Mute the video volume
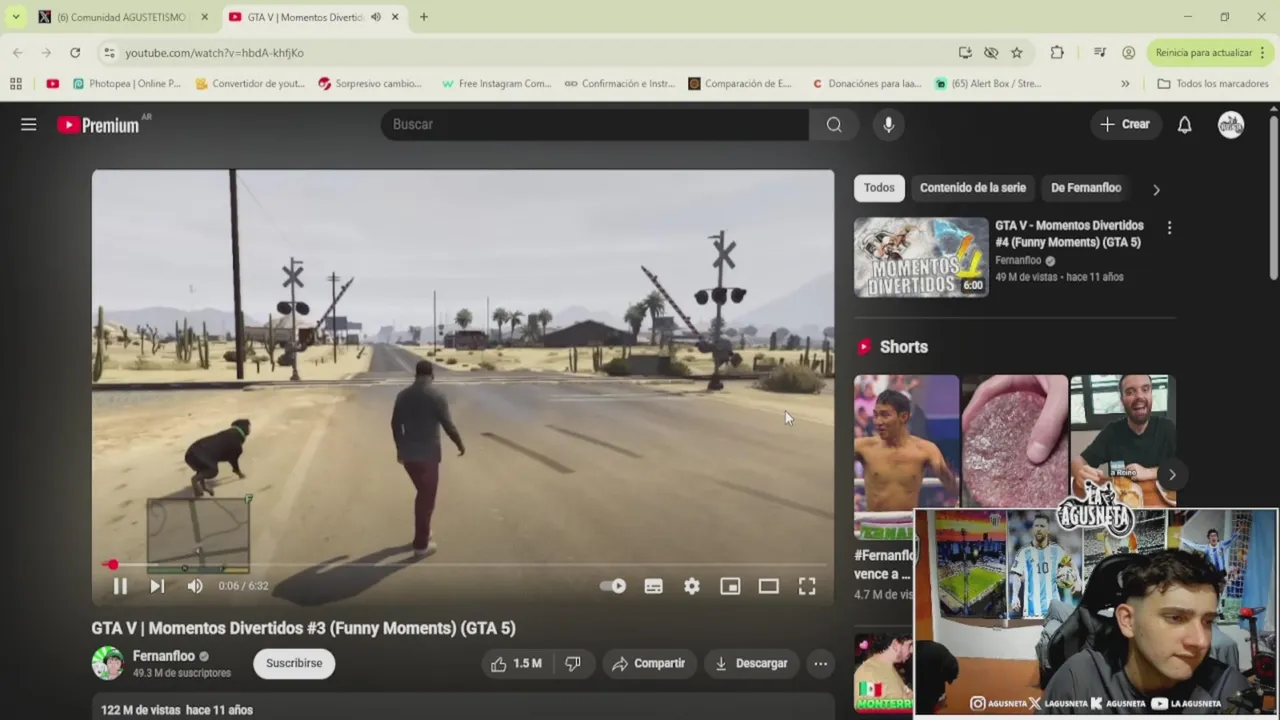The width and height of the screenshot is (1280, 720). coord(195,586)
